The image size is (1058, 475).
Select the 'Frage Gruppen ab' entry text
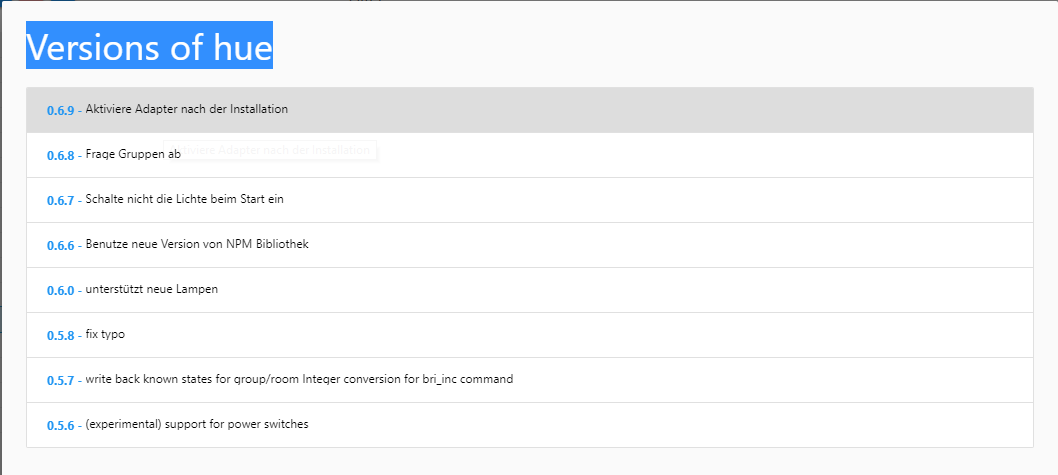(133, 154)
